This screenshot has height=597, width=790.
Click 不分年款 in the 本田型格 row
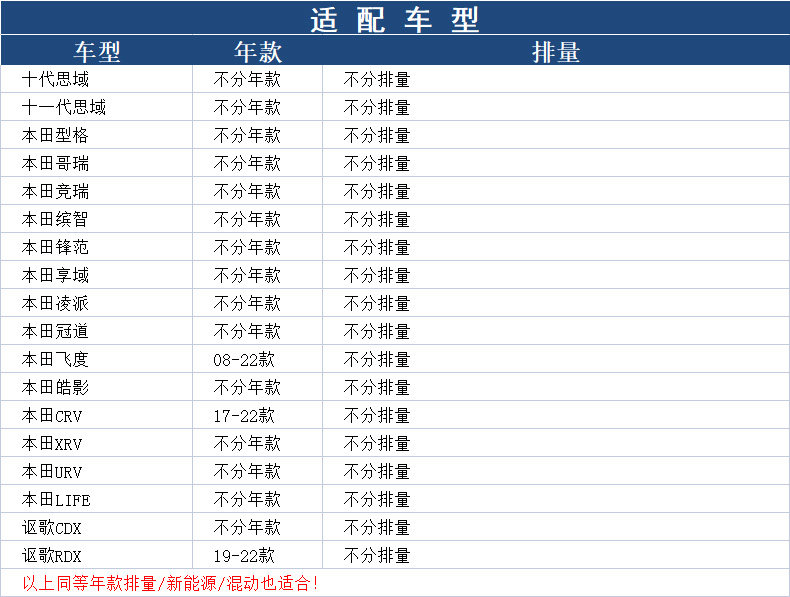(x=247, y=135)
